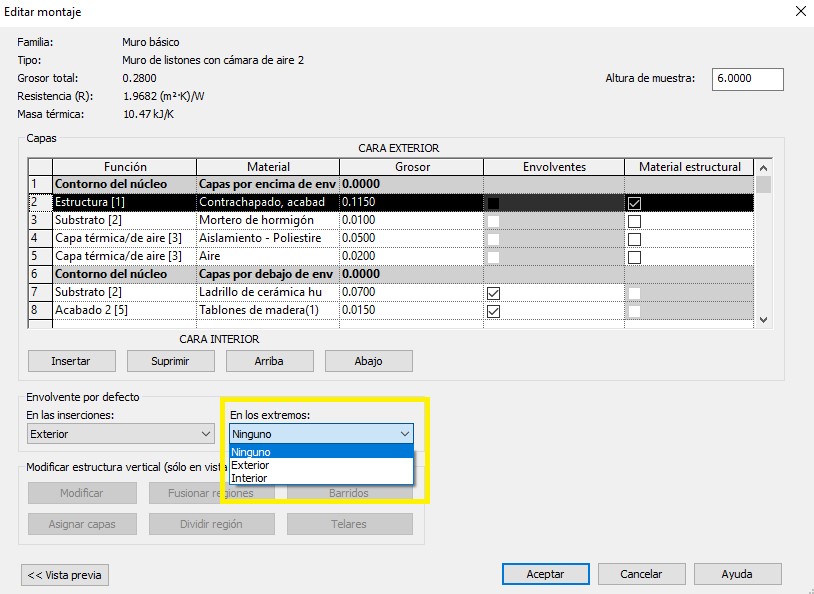Open help with Ayuda button
Image resolution: width=814 pixels, height=594 pixels.
point(736,574)
